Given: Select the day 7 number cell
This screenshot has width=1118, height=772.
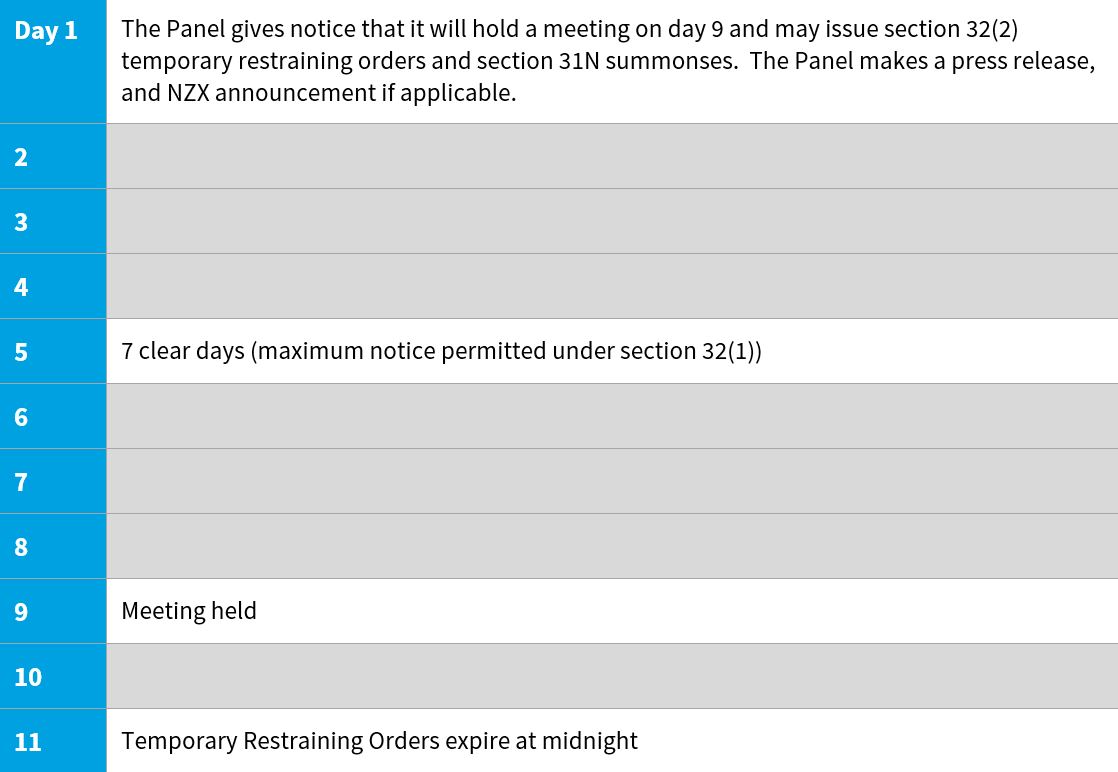Looking at the screenshot, I should click(x=52, y=482).
